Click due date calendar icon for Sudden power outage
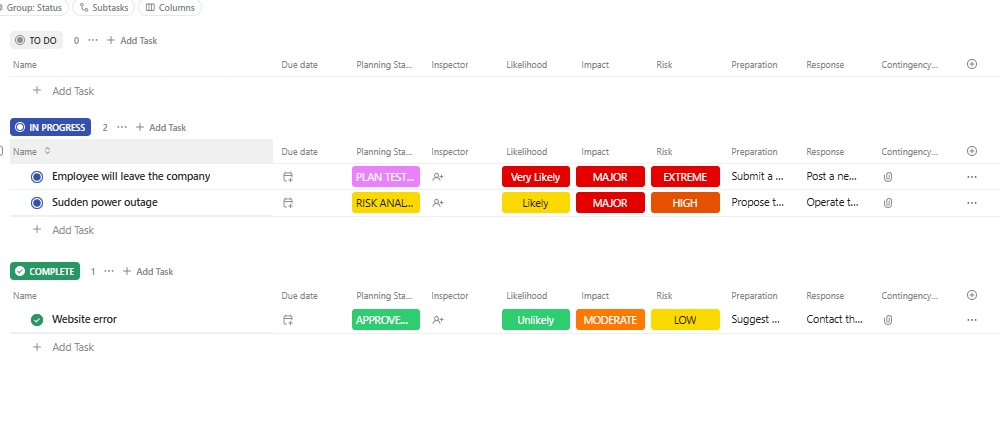The image size is (1000, 435). click(288, 203)
